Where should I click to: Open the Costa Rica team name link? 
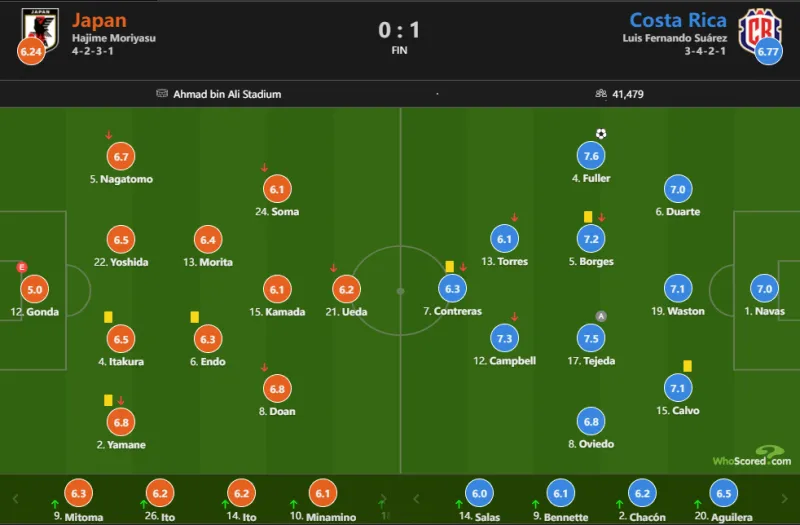[678, 20]
